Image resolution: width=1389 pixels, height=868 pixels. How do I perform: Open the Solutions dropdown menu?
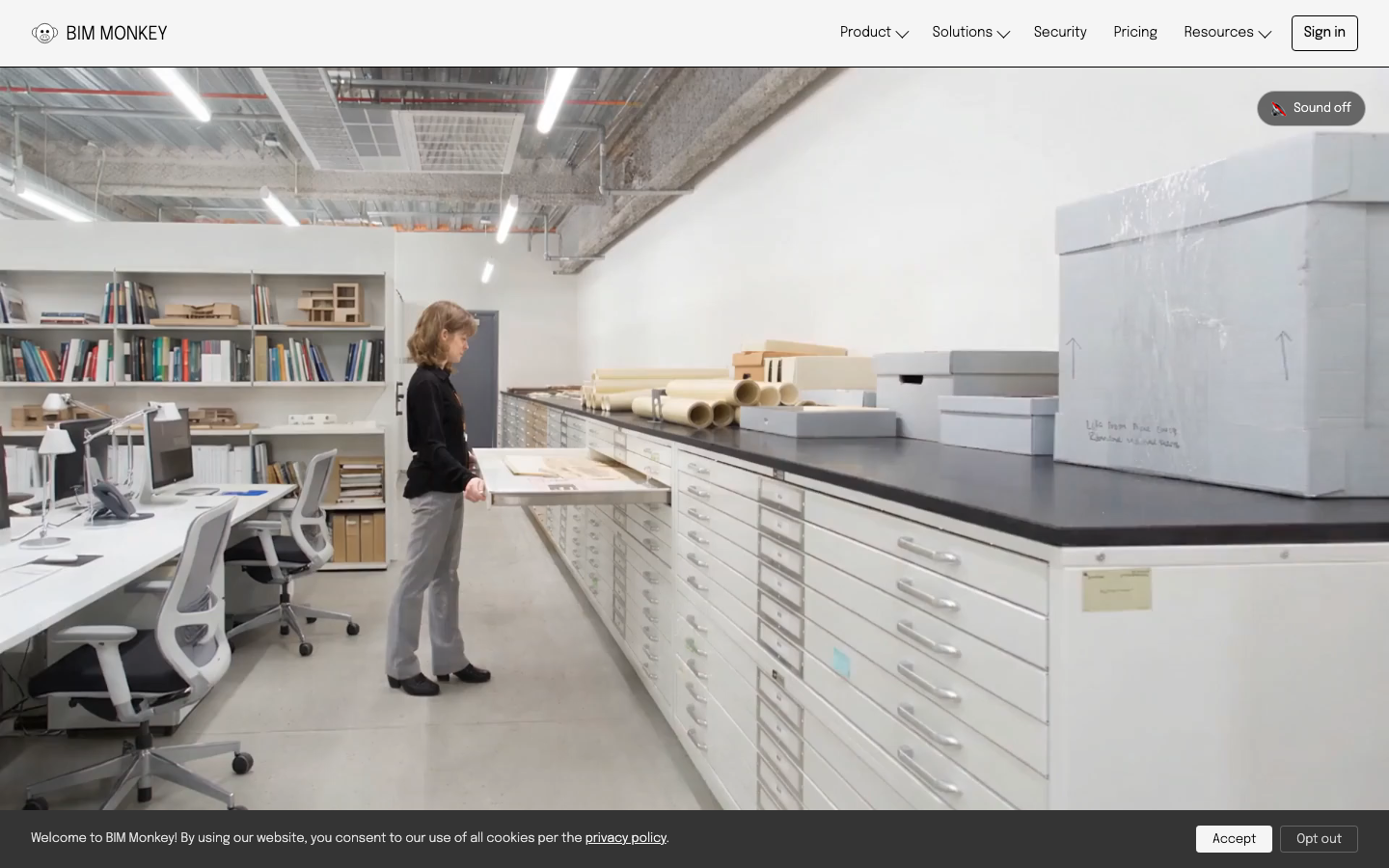(970, 33)
